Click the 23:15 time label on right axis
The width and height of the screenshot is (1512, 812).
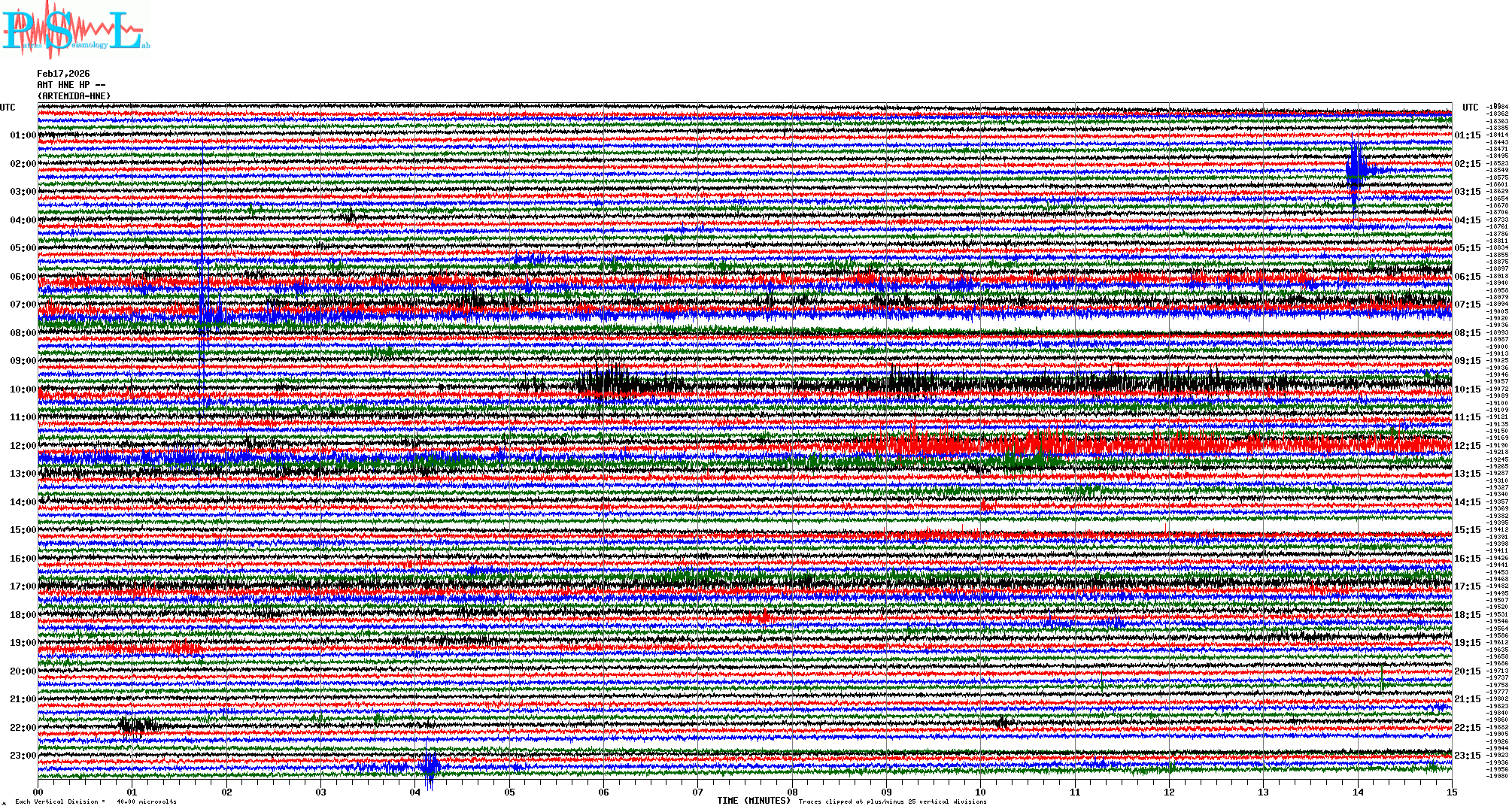1467,756
